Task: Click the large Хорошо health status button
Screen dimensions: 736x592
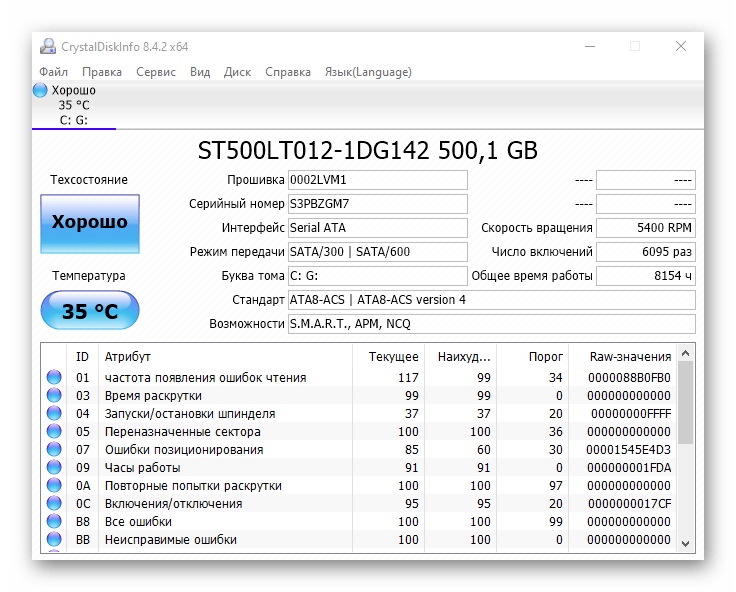Action: pyautogui.click(x=90, y=224)
